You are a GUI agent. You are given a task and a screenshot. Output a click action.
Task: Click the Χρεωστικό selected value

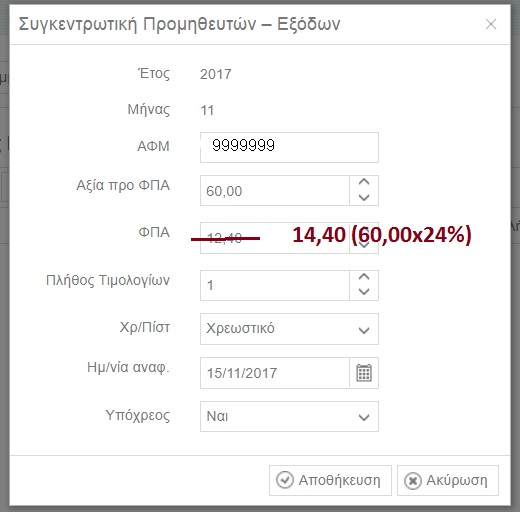coord(240,328)
